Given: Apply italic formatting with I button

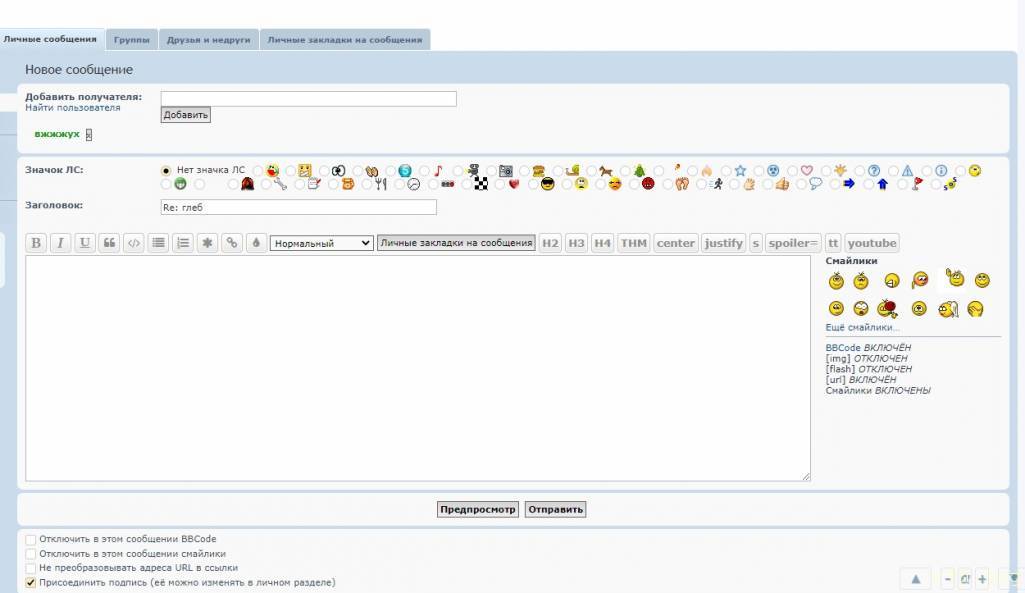Looking at the screenshot, I should tap(60, 243).
